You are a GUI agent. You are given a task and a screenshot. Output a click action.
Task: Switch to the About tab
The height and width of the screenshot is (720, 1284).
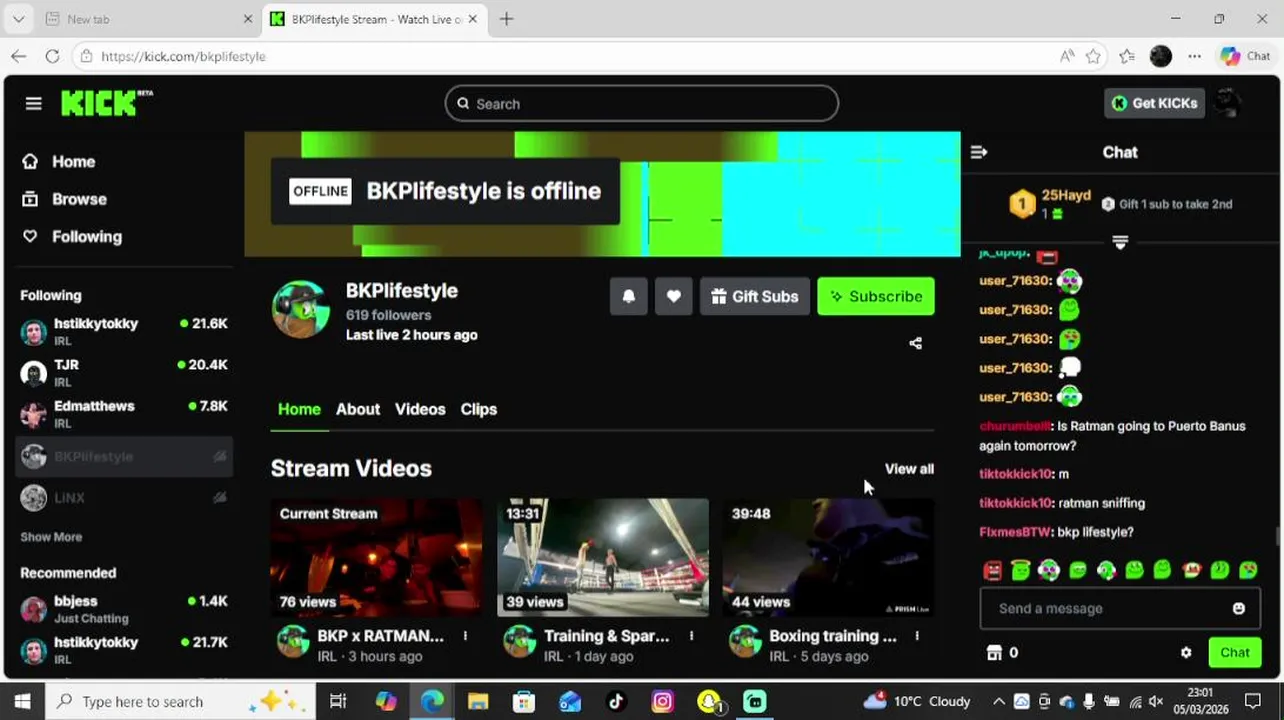click(x=358, y=409)
